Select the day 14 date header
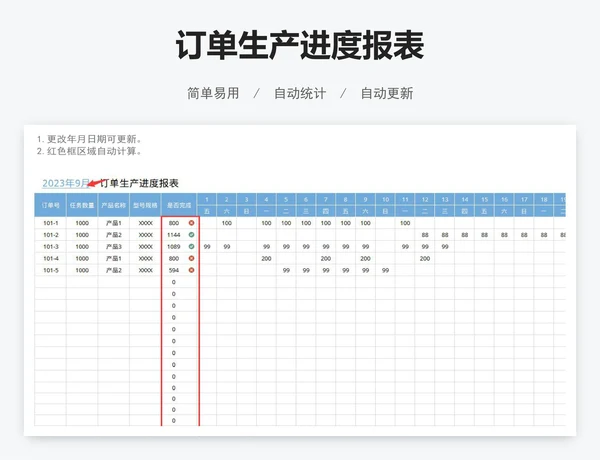This screenshot has width=600, height=460. [x=465, y=199]
